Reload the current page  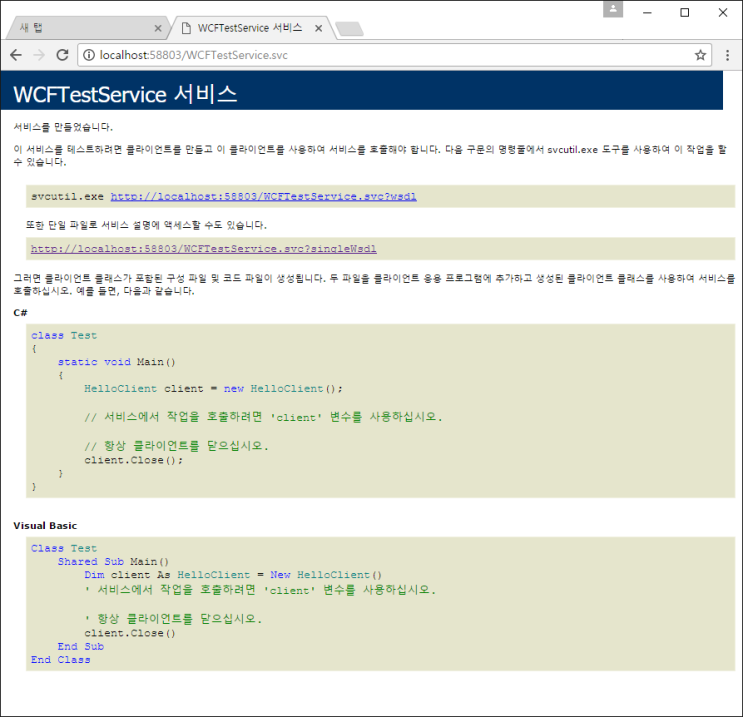tap(63, 55)
